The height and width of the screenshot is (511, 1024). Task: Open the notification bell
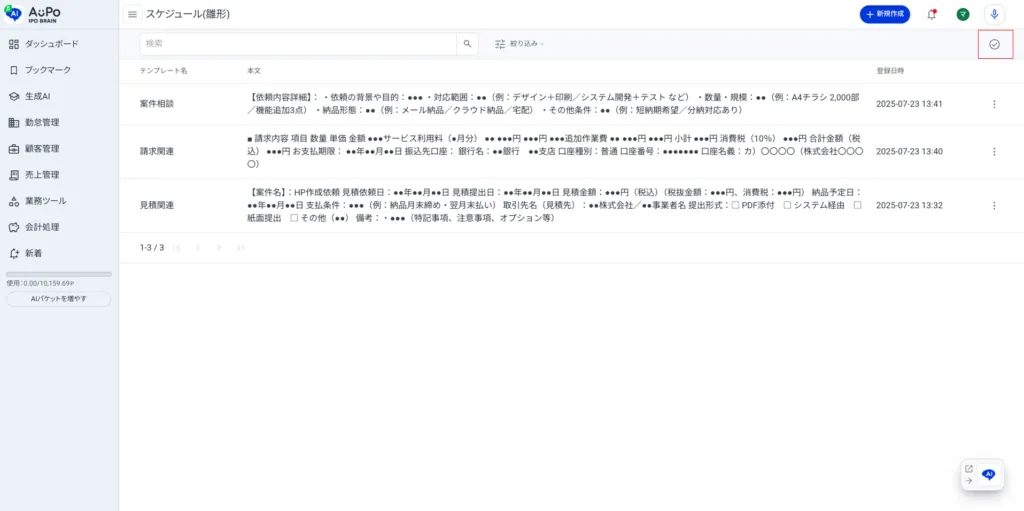[932, 14]
